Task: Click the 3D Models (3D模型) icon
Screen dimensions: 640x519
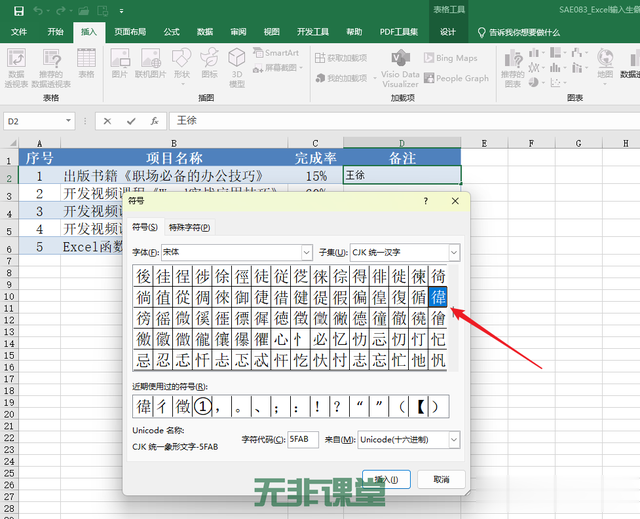Action: click(237, 68)
